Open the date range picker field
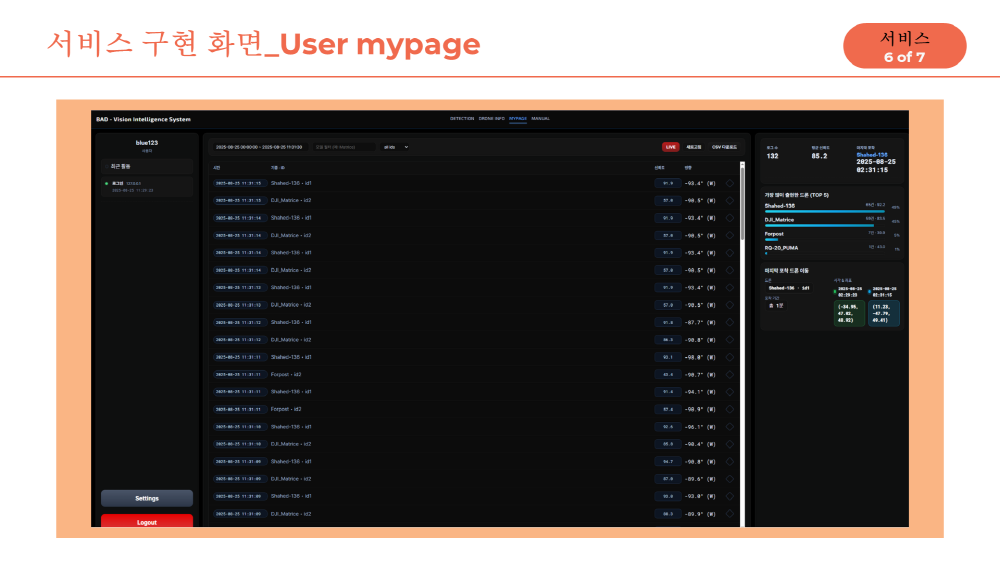 pos(259,147)
